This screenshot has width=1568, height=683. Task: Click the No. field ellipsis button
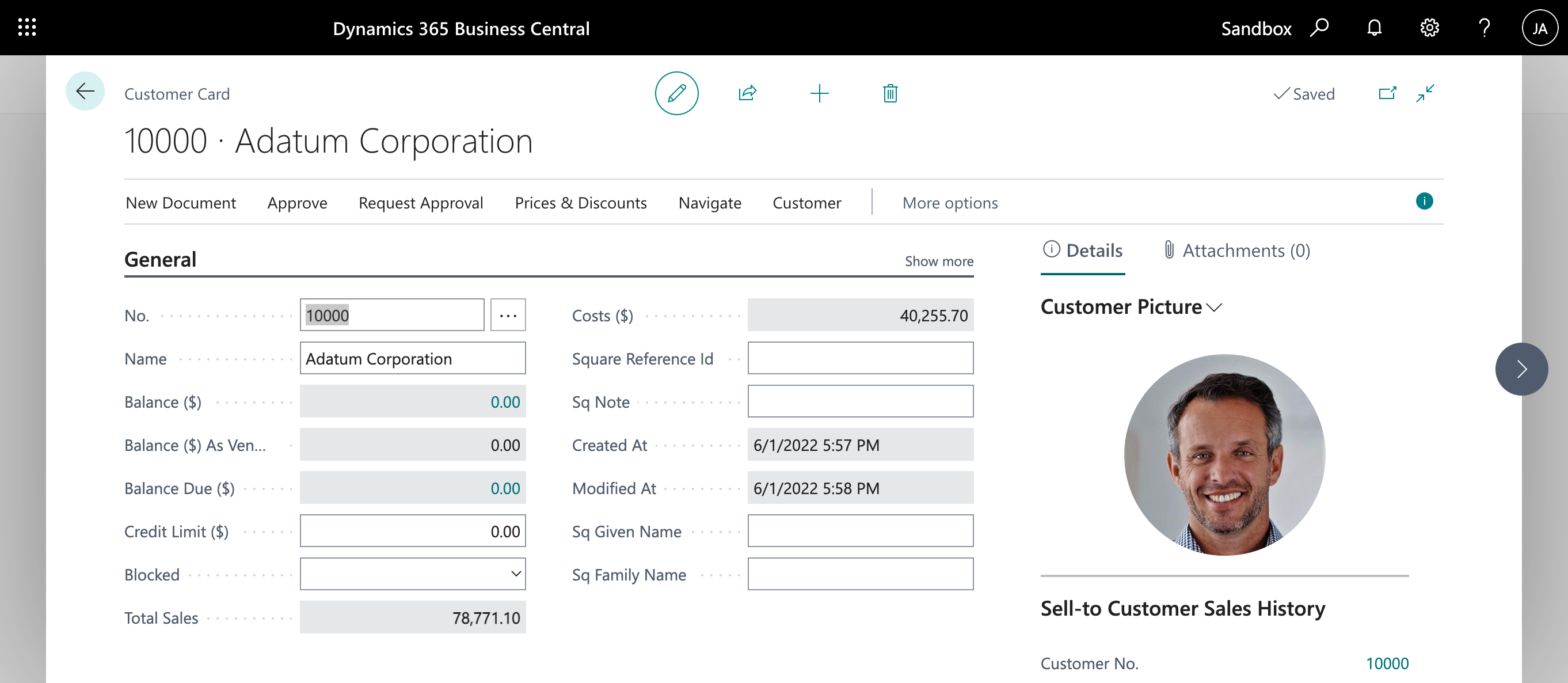pyautogui.click(x=508, y=314)
